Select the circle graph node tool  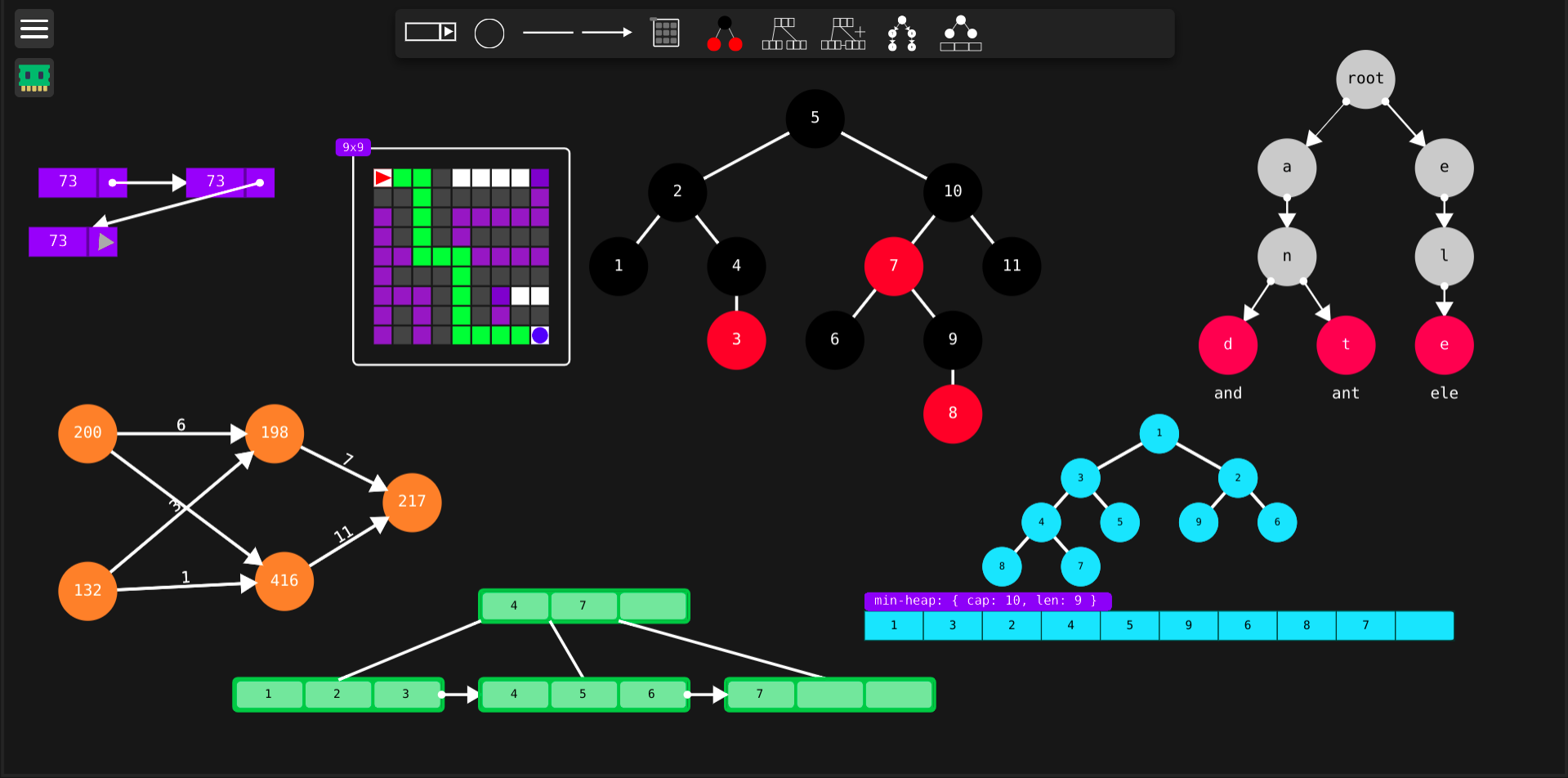[x=489, y=34]
